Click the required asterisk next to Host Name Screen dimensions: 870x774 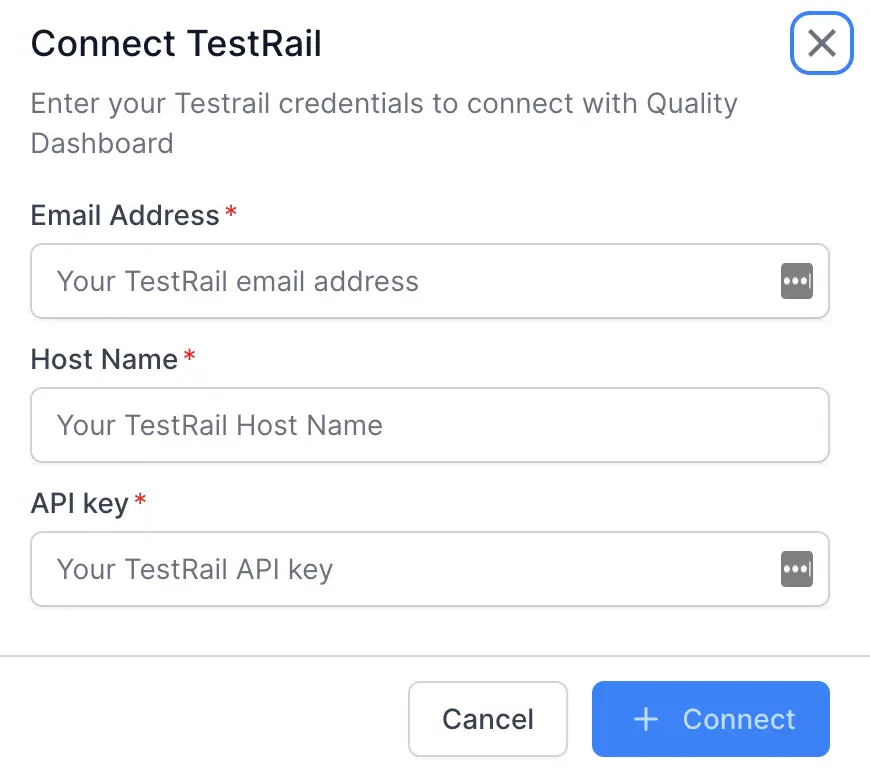[191, 355]
